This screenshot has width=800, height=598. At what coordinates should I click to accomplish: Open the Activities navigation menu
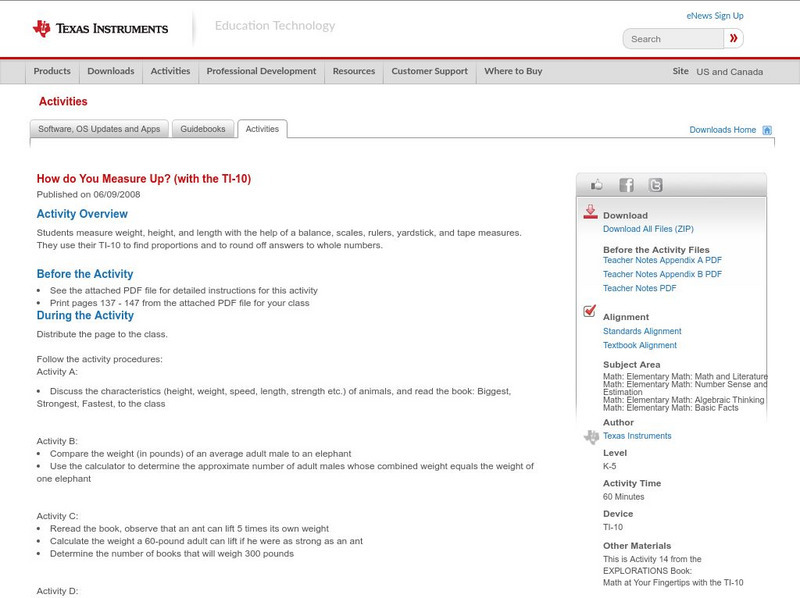tap(170, 71)
